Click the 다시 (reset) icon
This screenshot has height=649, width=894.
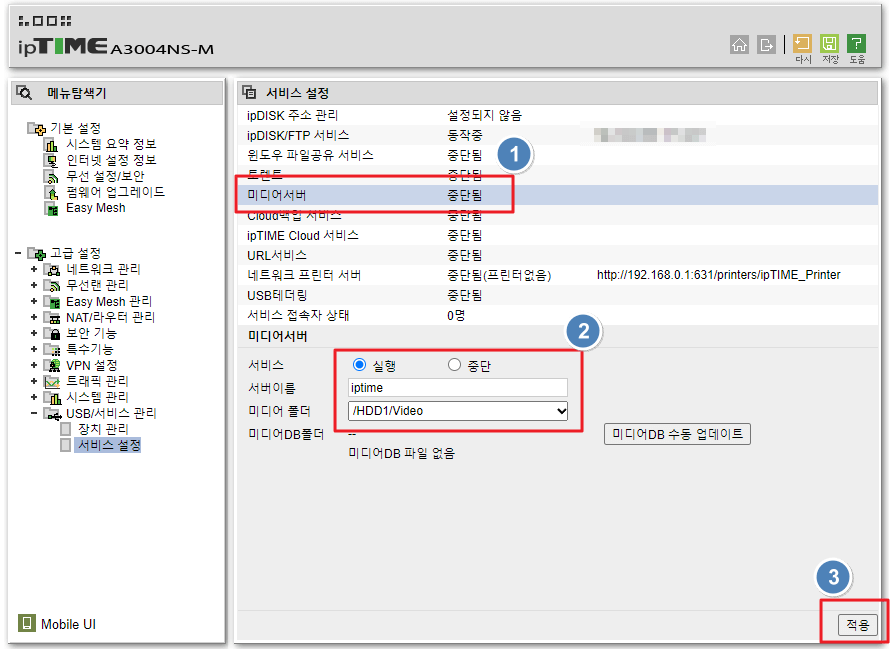pyautogui.click(x=801, y=45)
